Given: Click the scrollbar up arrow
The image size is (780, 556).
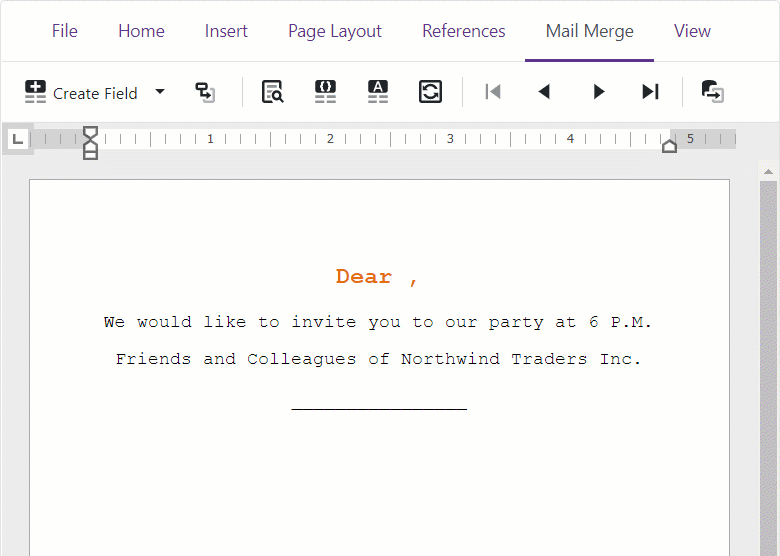Looking at the screenshot, I should click(769, 172).
